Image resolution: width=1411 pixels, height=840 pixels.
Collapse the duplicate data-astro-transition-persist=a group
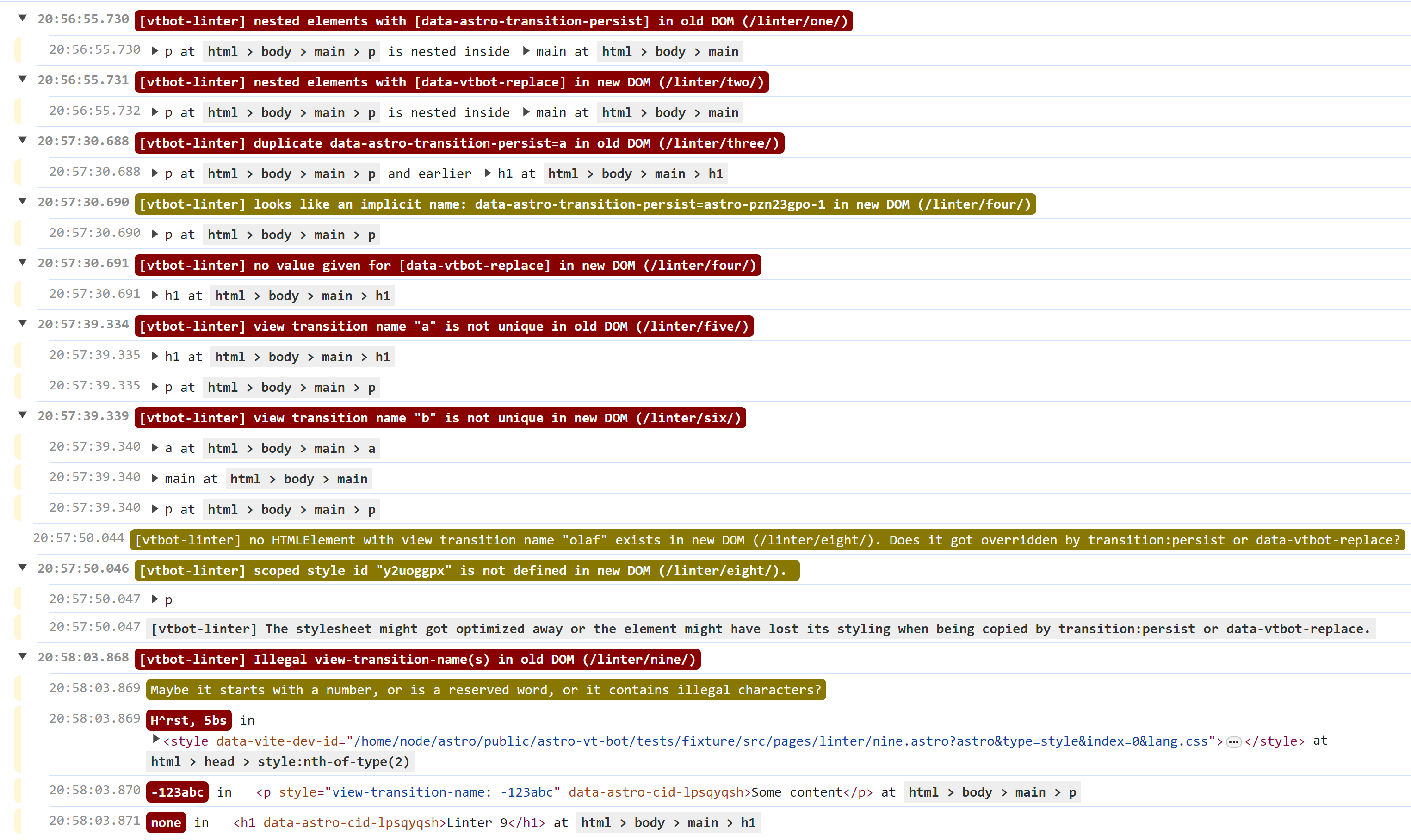(23, 140)
